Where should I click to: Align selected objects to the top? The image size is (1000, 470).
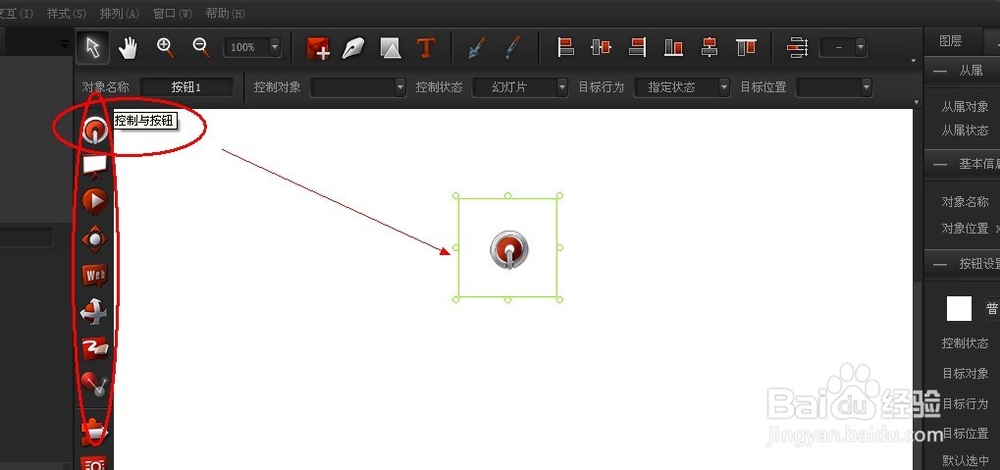coord(746,47)
